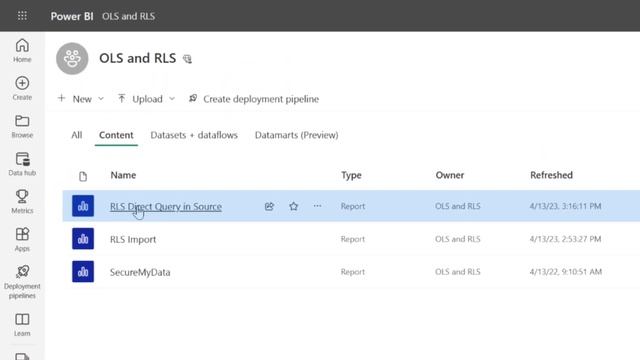Expand the New dropdown chevron
Screen dimensions: 640x360
(x=101, y=99)
